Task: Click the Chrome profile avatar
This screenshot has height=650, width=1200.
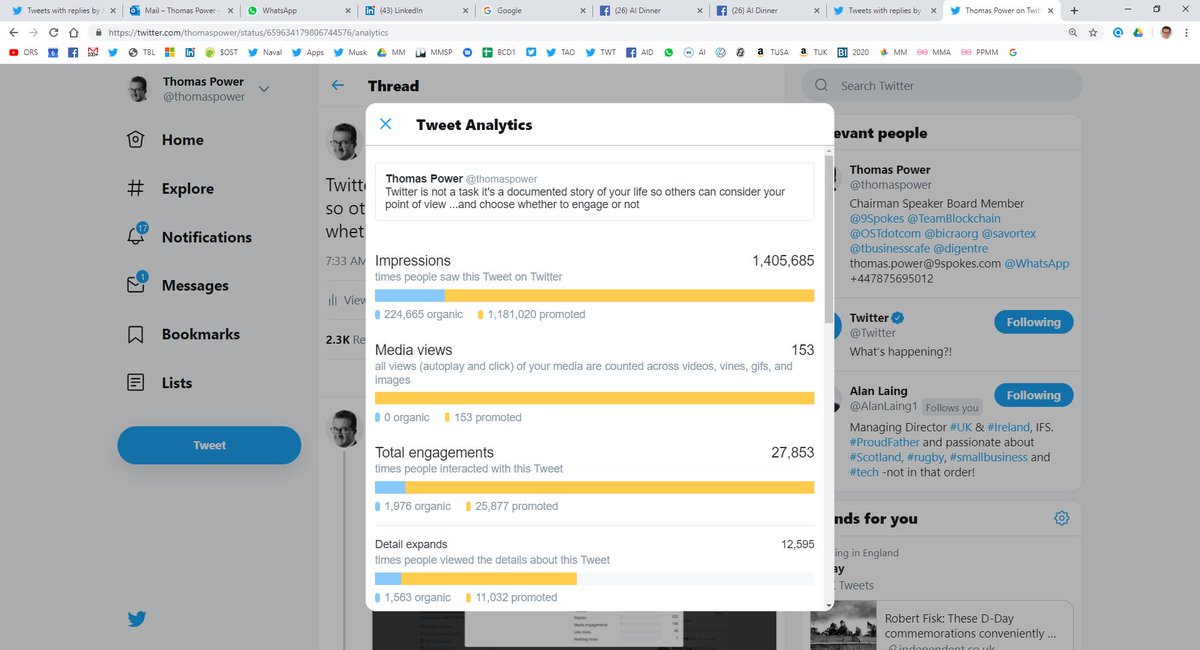Action: point(1165,32)
